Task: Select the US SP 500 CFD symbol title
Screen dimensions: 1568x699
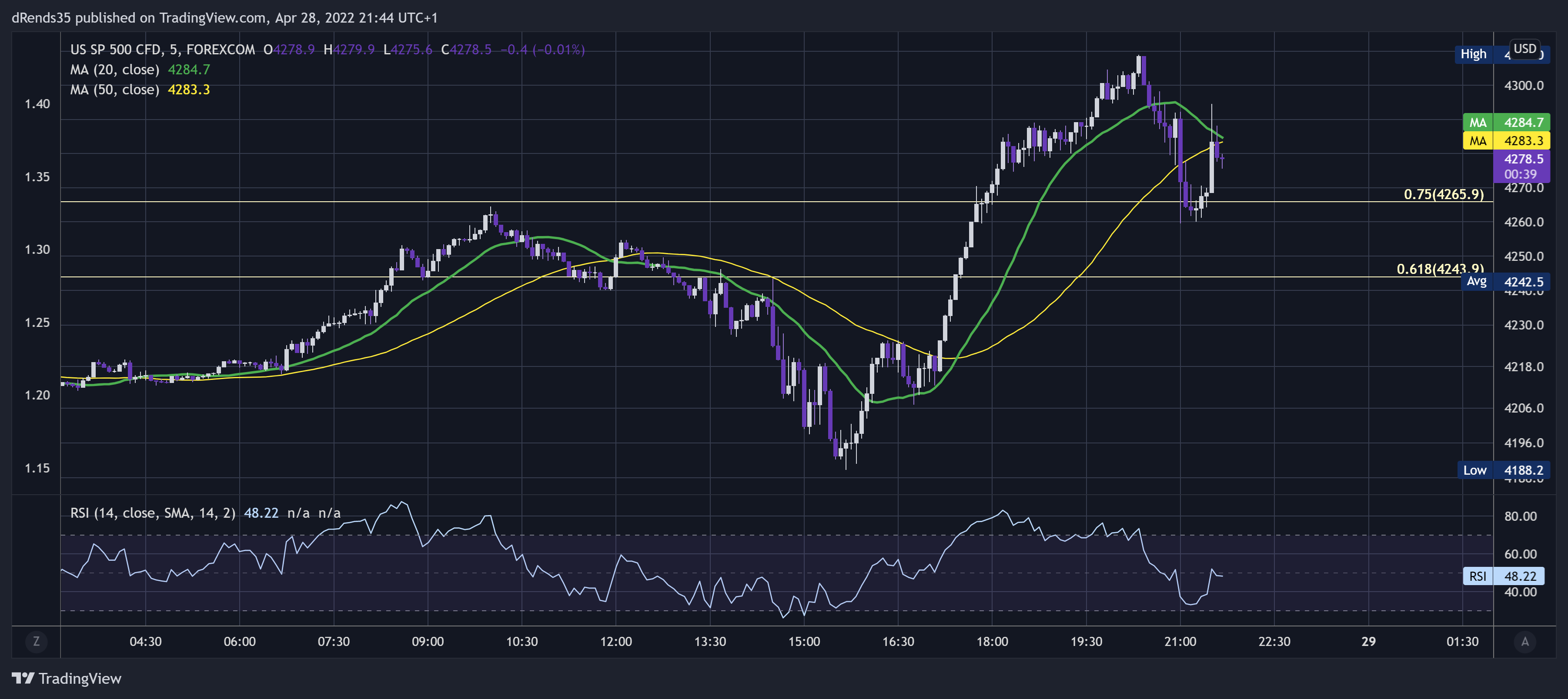Action: (163, 49)
